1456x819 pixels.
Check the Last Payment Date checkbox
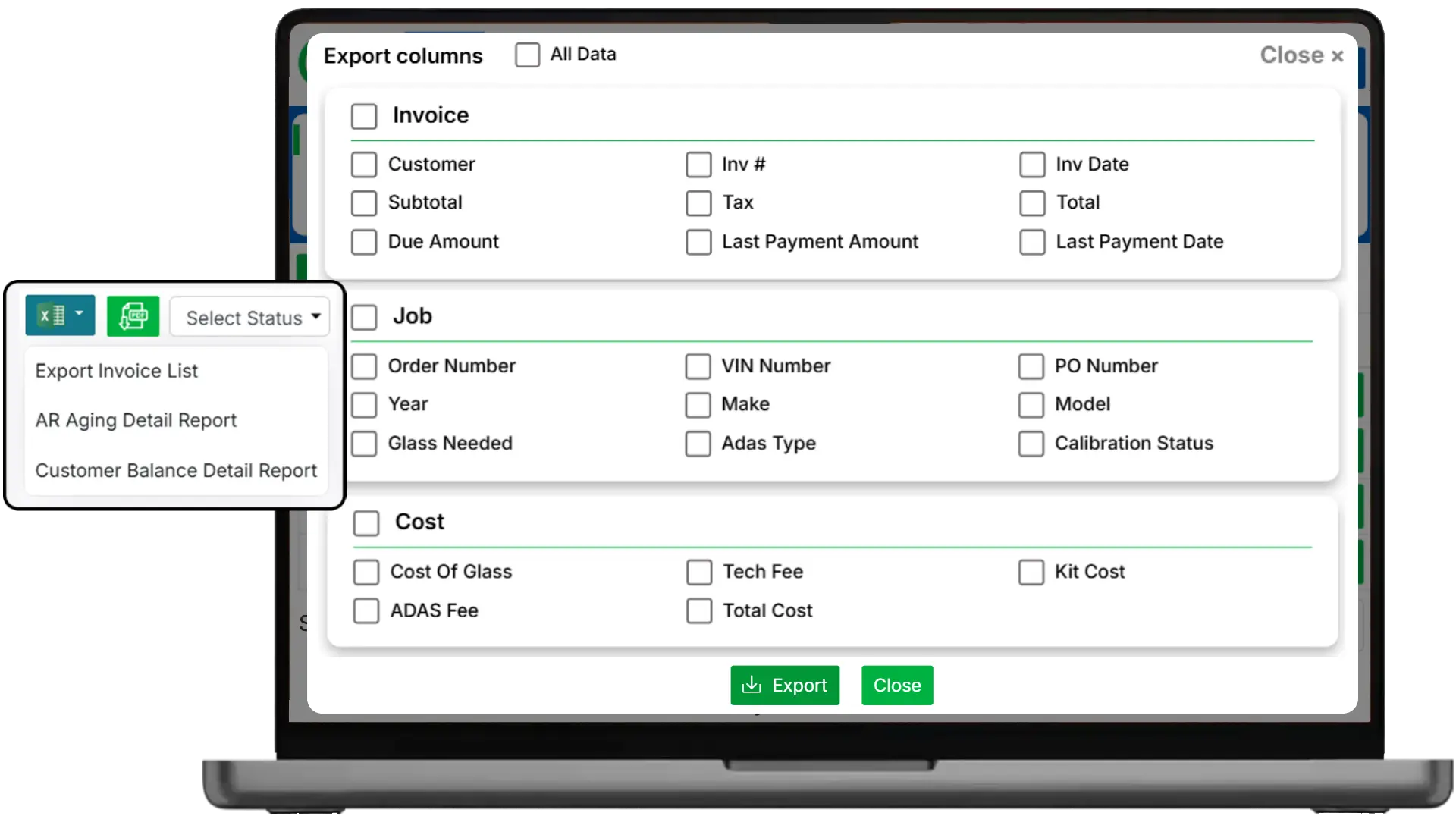[x=1032, y=242]
